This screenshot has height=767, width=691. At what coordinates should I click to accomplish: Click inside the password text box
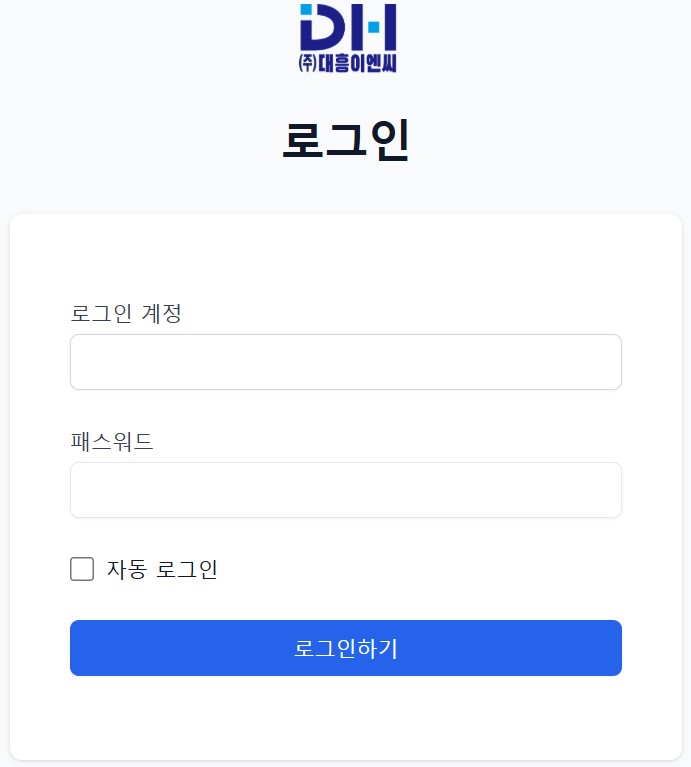pyautogui.click(x=346, y=490)
